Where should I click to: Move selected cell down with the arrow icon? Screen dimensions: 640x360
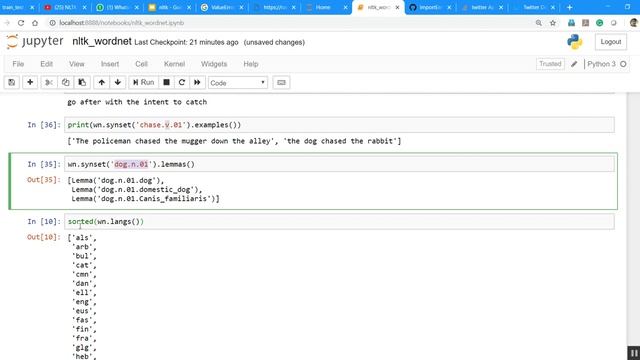click(x=118, y=82)
